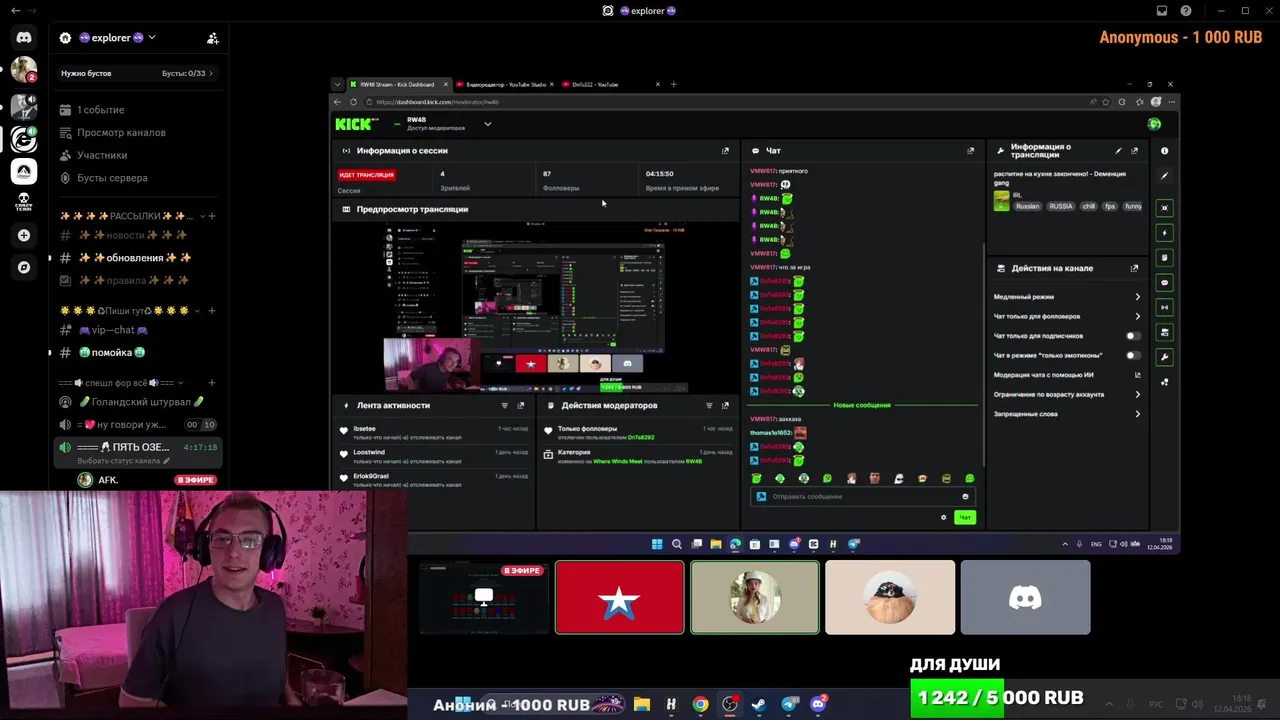Click the chill tag in stream info
This screenshot has width=1280, height=720.
(1088, 206)
